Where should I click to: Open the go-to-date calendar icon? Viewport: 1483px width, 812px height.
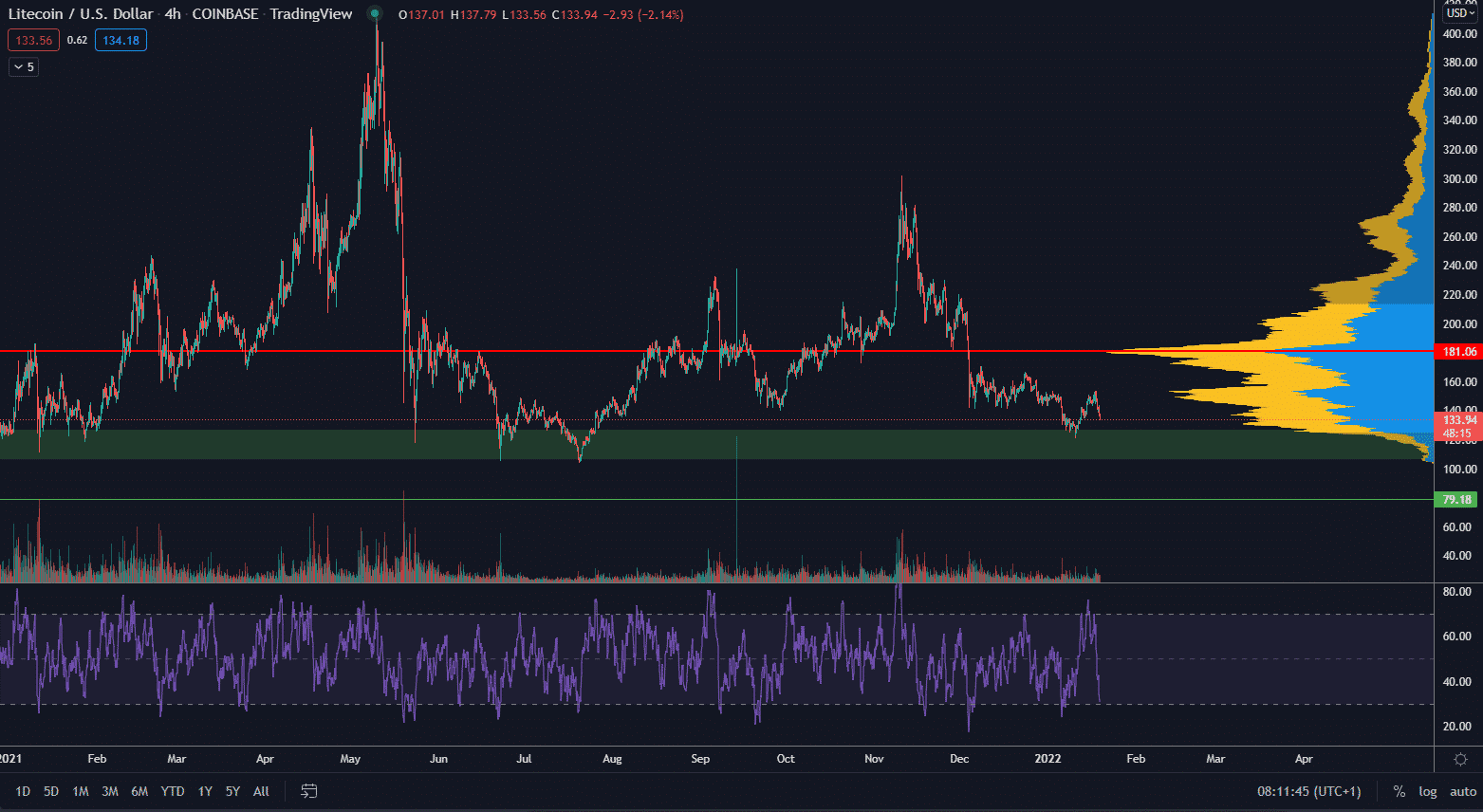(x=308, y=791)
